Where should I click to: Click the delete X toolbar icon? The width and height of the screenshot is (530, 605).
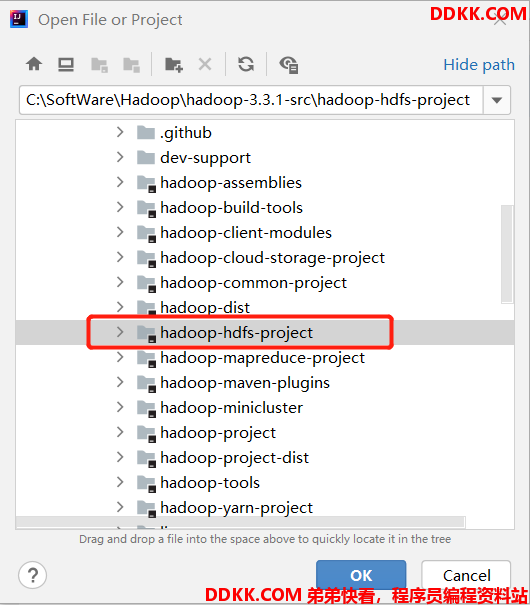[x=205, y=64]
